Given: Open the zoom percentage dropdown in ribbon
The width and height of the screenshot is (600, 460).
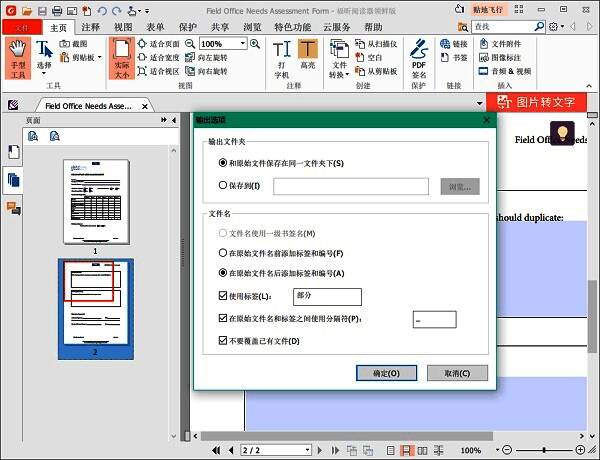Looking at the screenshot, I should coord(242,44).
